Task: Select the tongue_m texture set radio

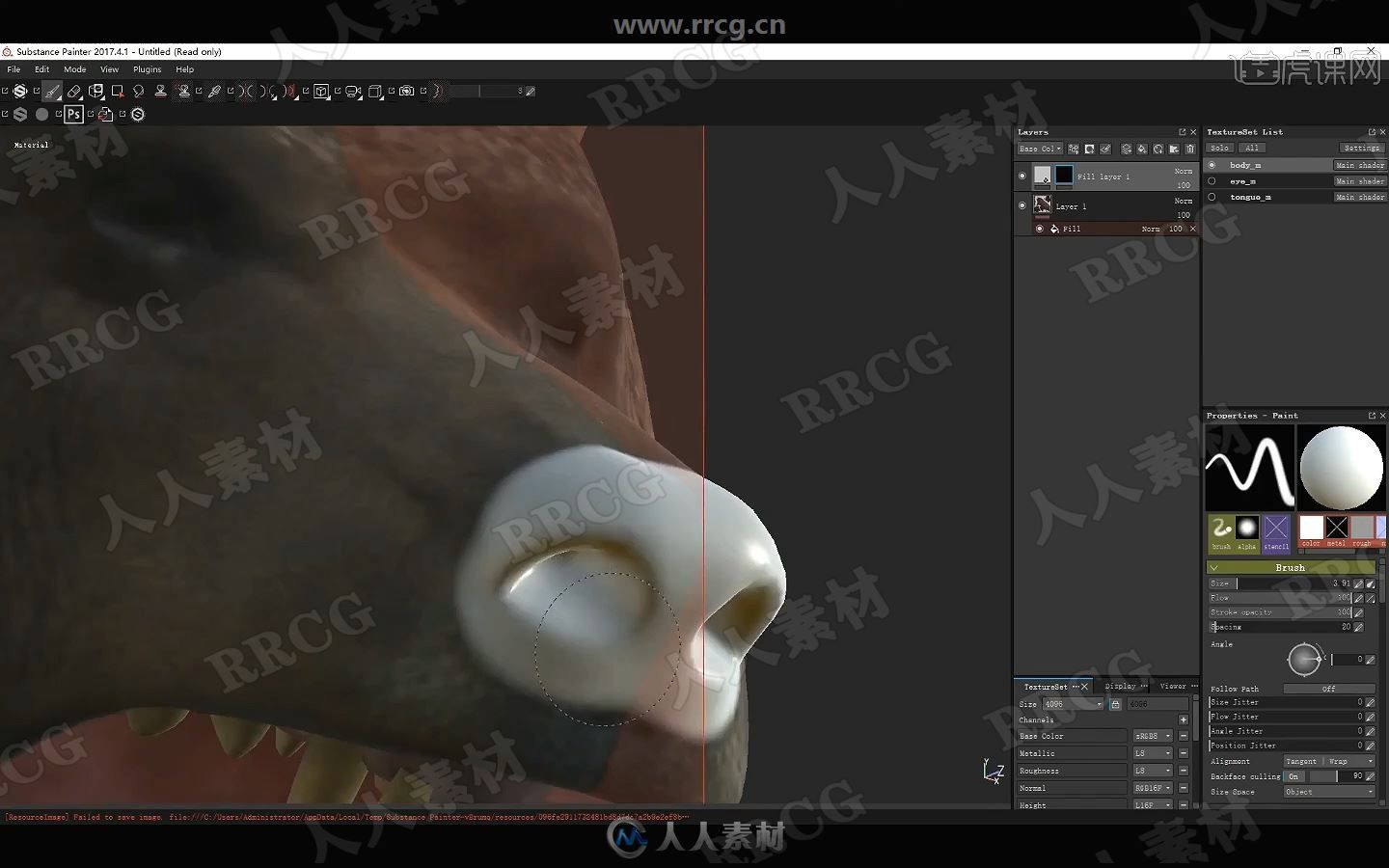Action: 1212,196
